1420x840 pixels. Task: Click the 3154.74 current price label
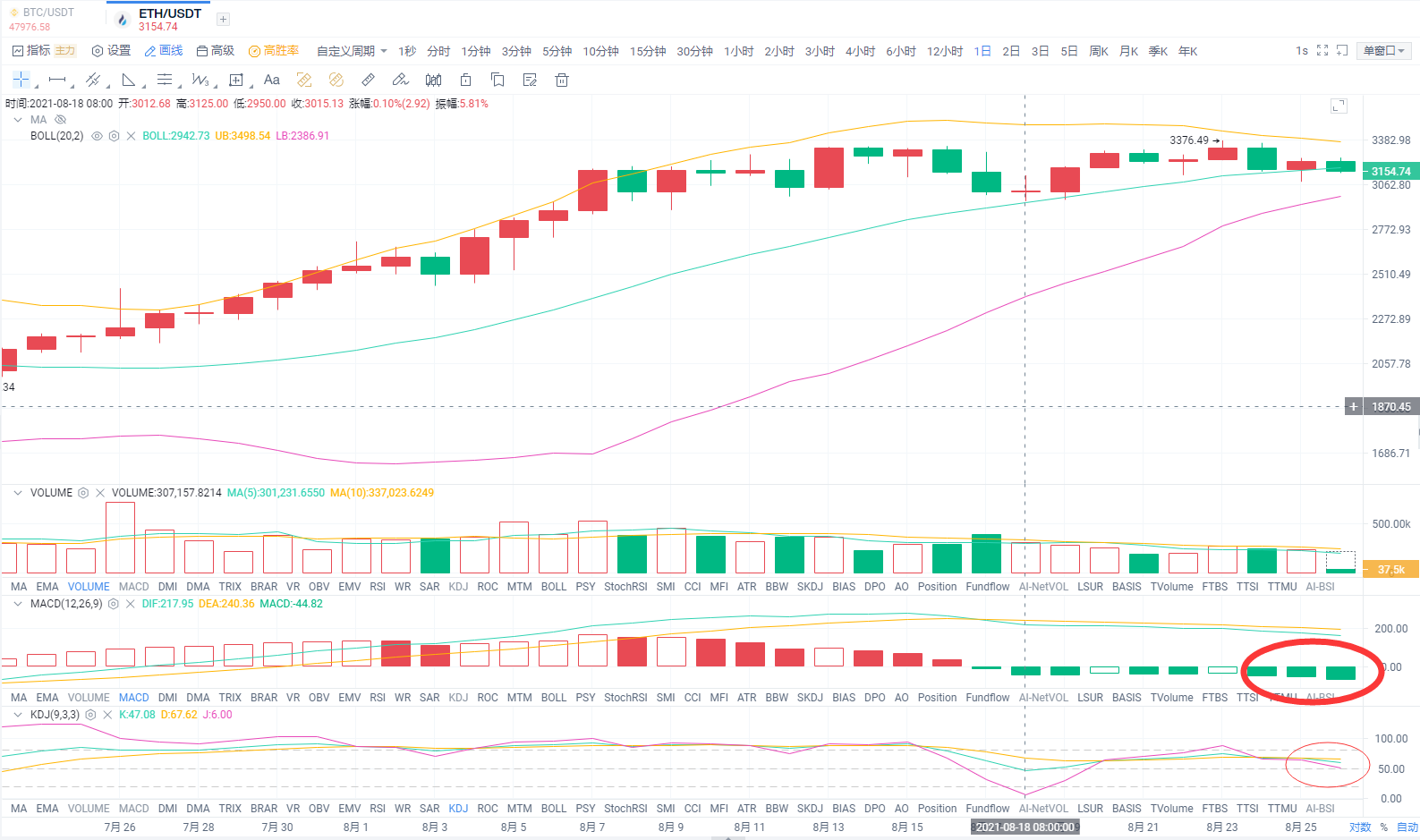(x=1390, y=171)
